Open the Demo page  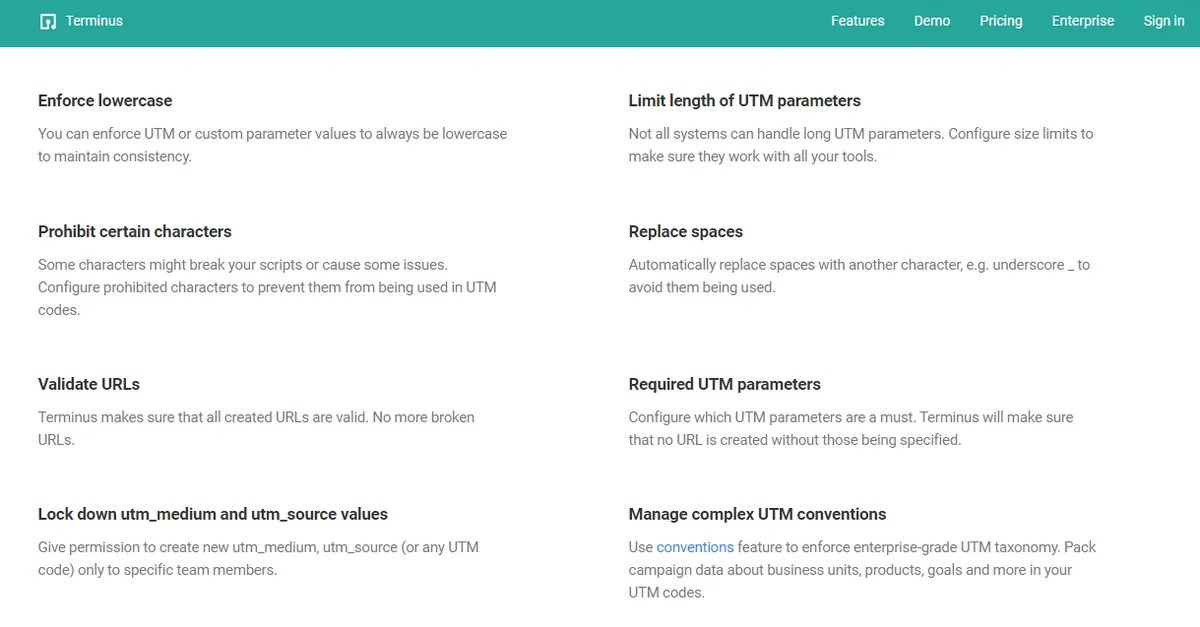tap(932, 21)
